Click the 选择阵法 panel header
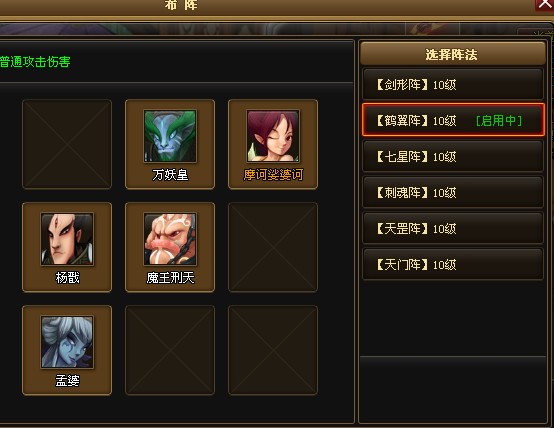 point(452,54)
